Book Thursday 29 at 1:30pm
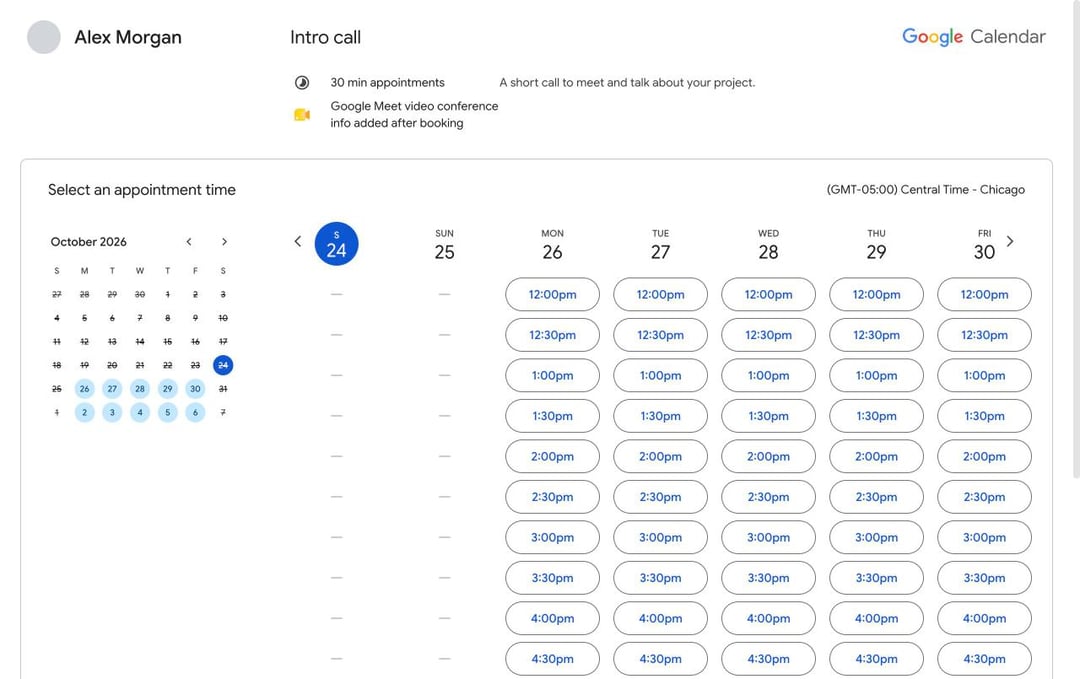The height and width of the screenshot is (679, 1080). click(x=876, y=416)
